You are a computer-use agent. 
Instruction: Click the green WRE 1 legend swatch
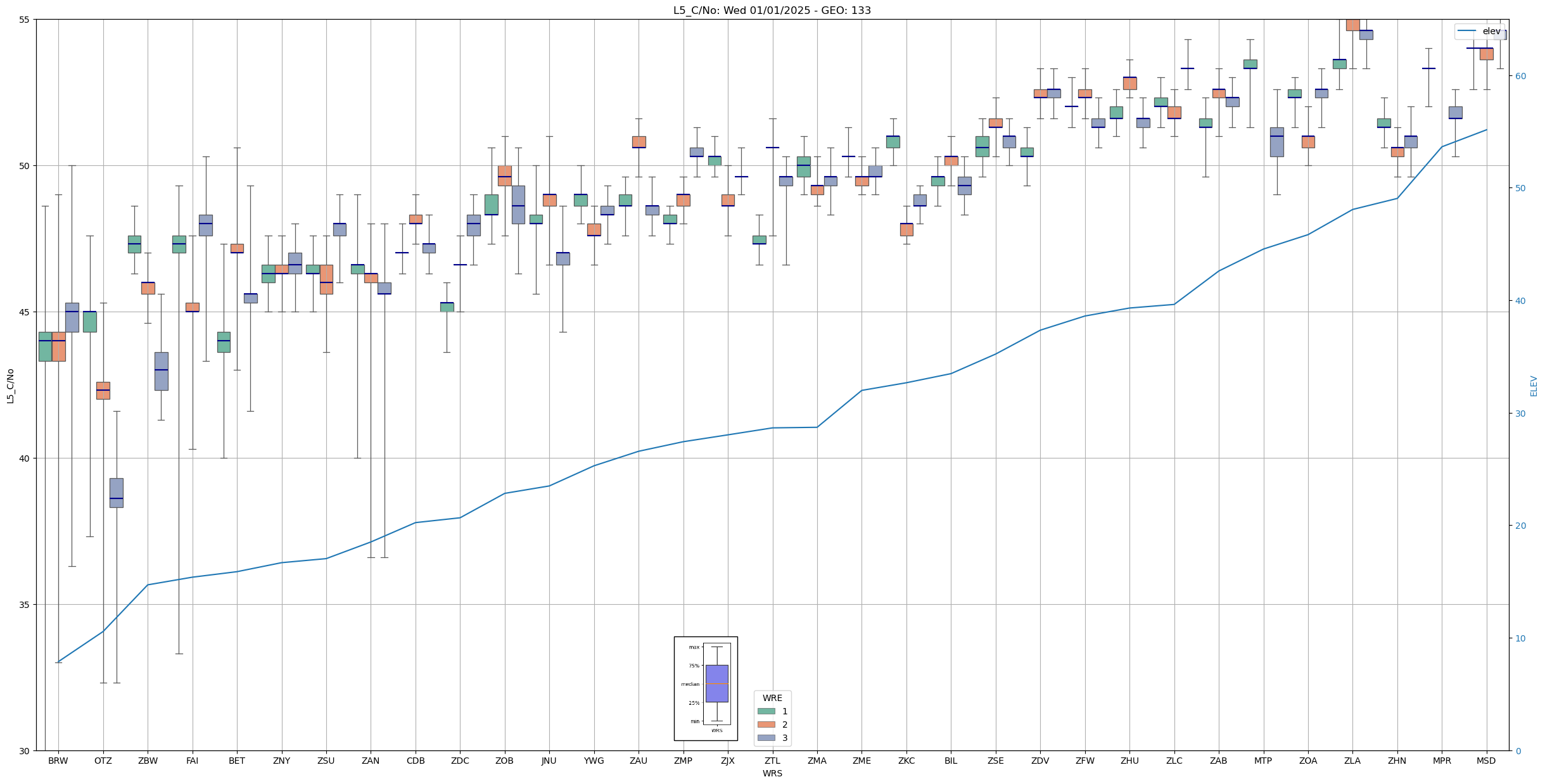[766, 711]
